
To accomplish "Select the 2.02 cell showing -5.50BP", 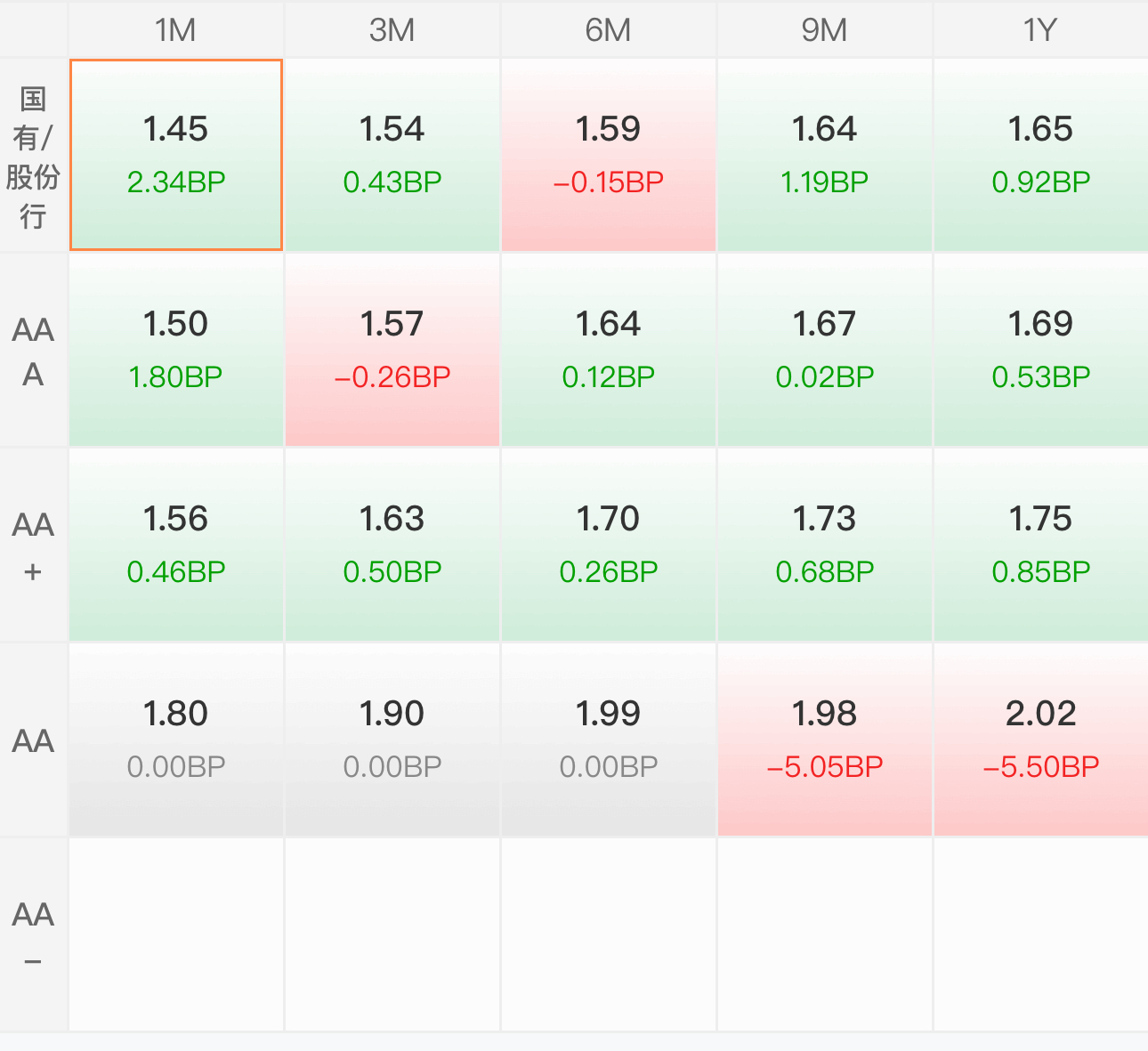I will click(1040, 740).
